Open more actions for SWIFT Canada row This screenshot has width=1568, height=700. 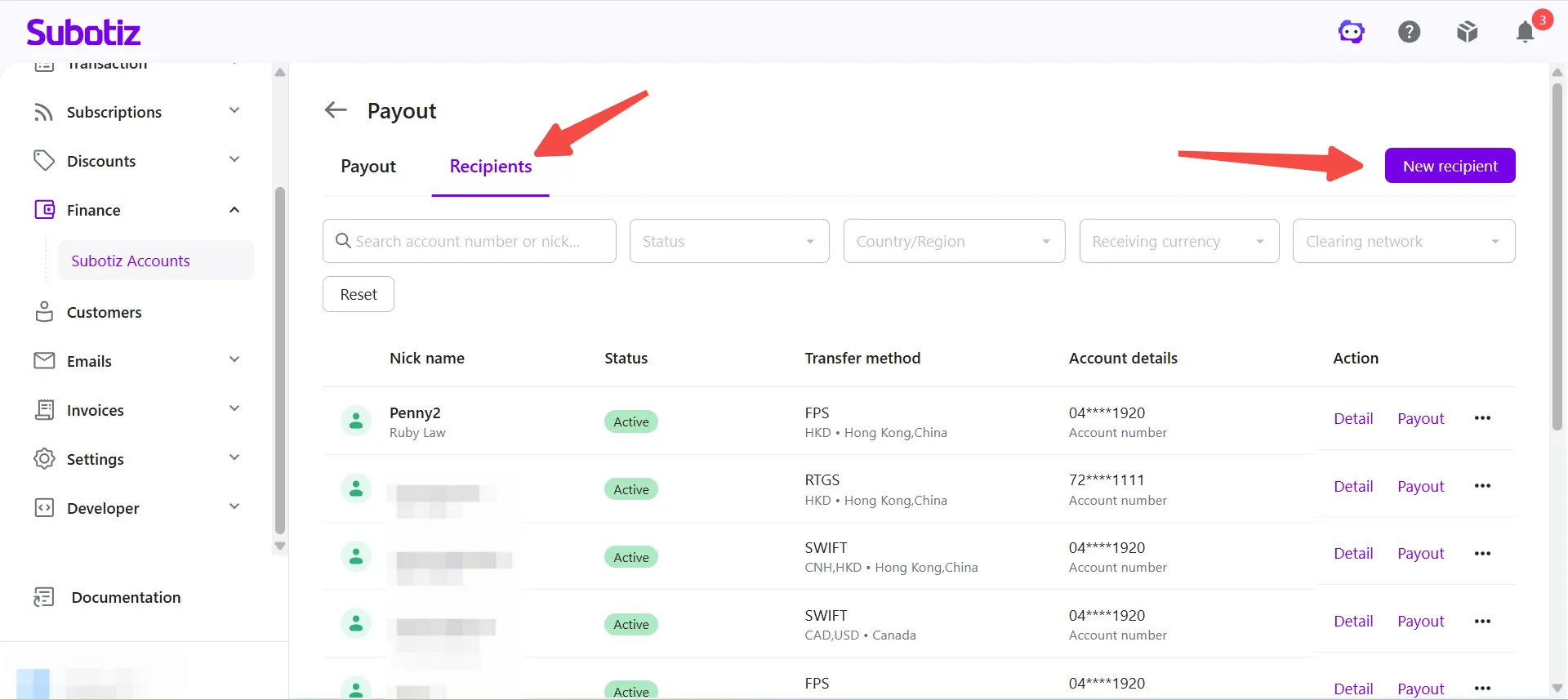tap(1482, 621)
